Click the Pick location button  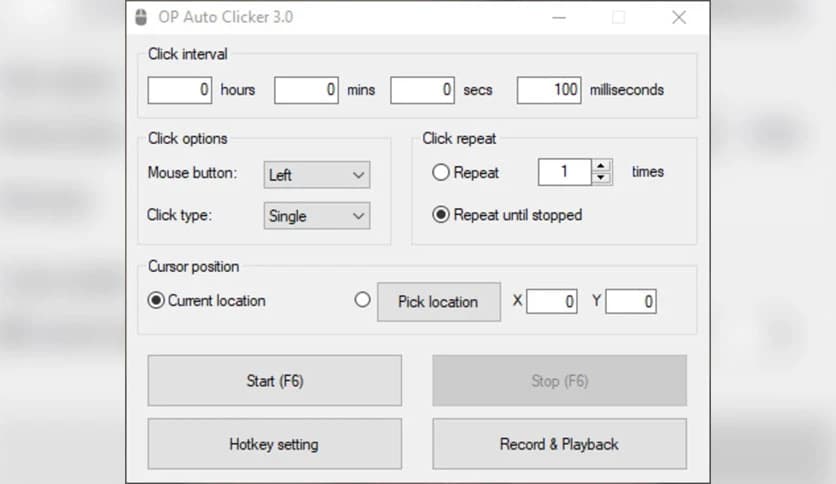[438, 301]
